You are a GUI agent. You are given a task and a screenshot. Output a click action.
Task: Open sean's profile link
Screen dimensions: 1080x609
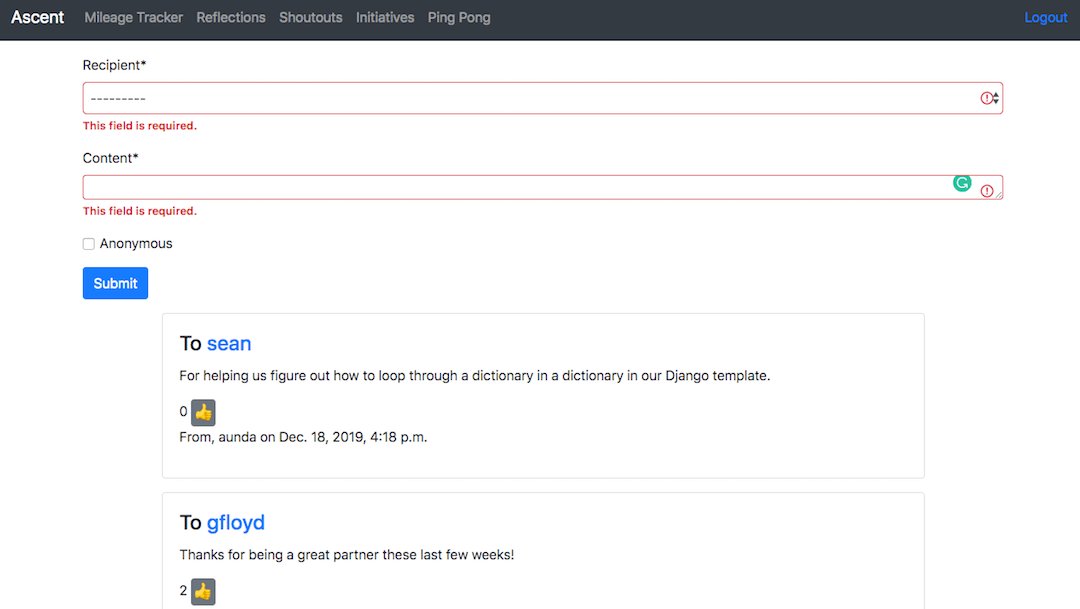point(229,343)
